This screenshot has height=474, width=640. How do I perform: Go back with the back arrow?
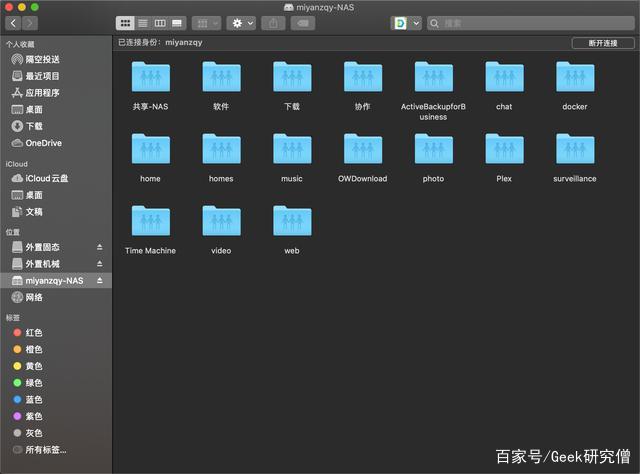(13, 23)
